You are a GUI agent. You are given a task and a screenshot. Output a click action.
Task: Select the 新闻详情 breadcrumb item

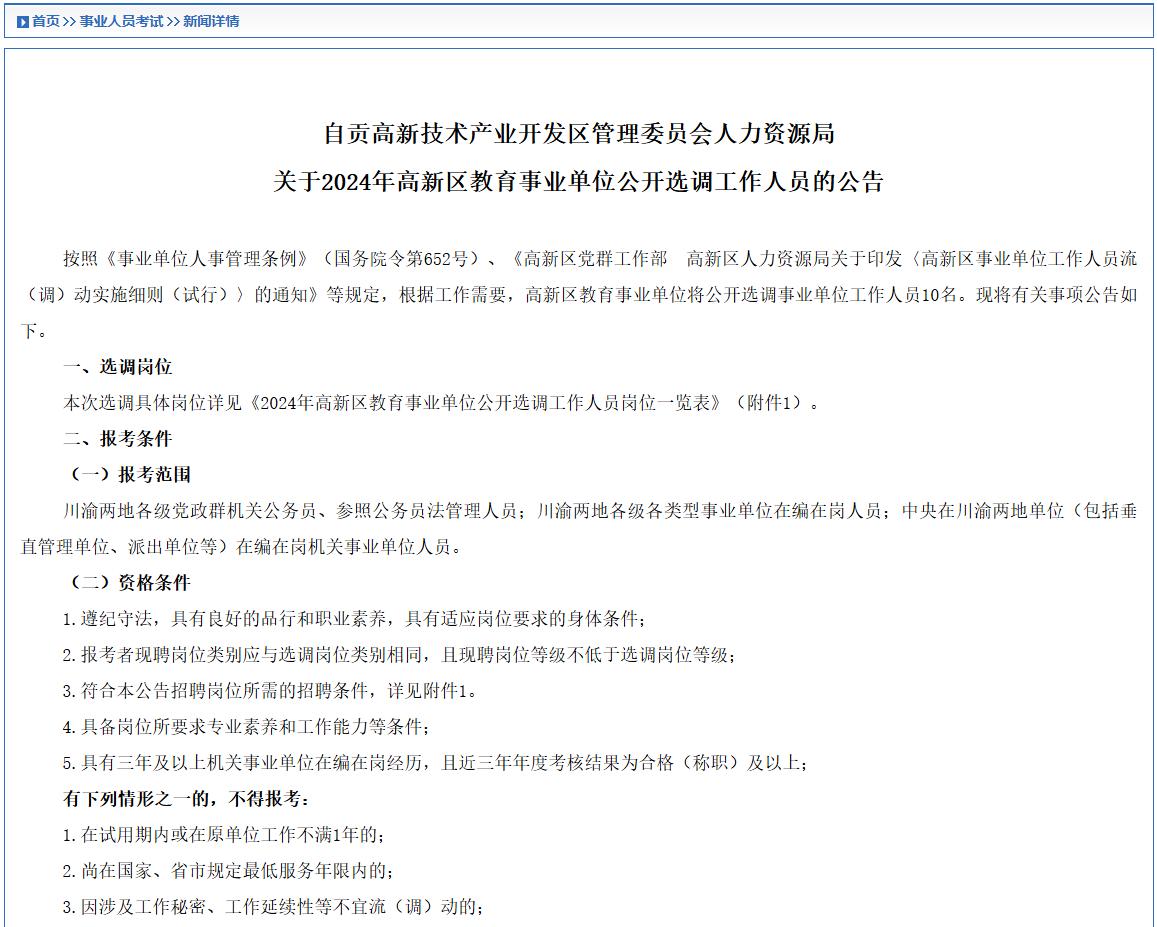pos(211,21)
